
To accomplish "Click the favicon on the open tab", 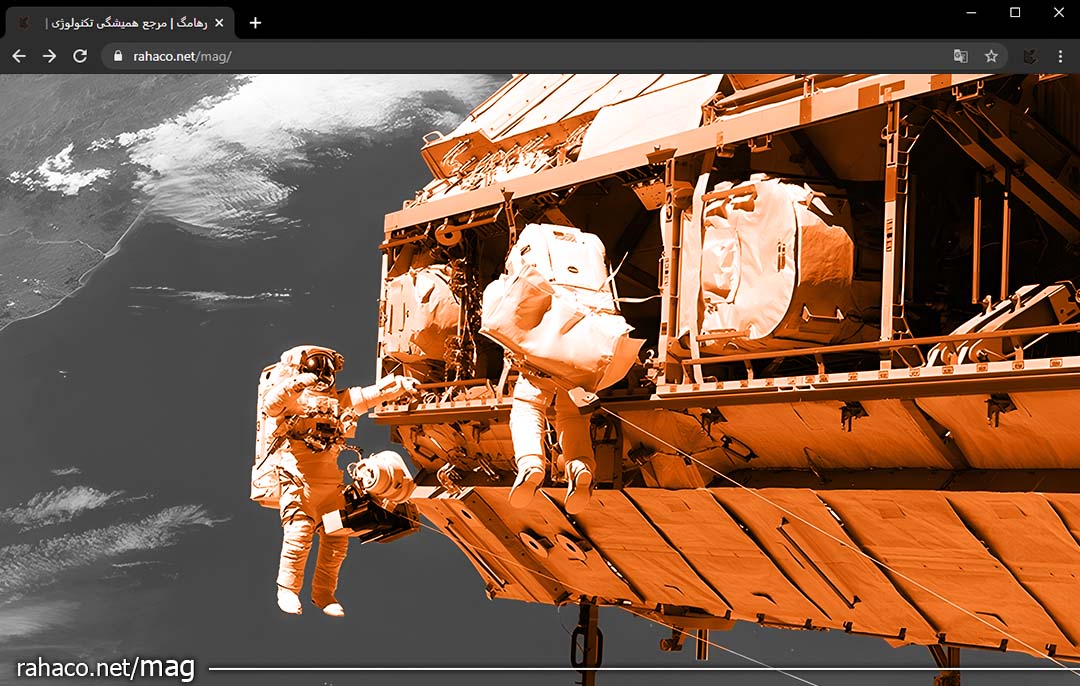I will [x=24, y=23].
